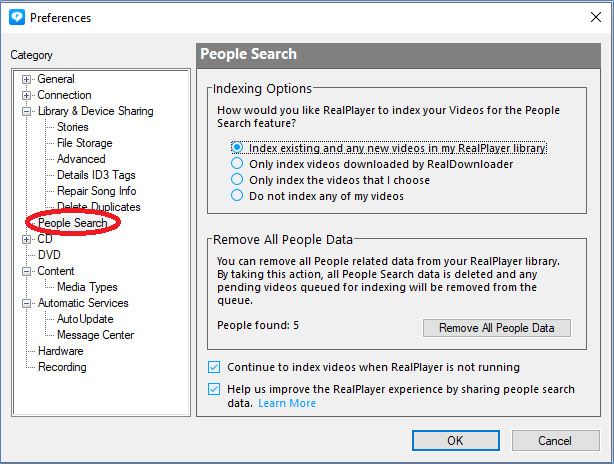Expand the Connection category
The height and width of the screenshot is (464, 614).
click(26, 96)
